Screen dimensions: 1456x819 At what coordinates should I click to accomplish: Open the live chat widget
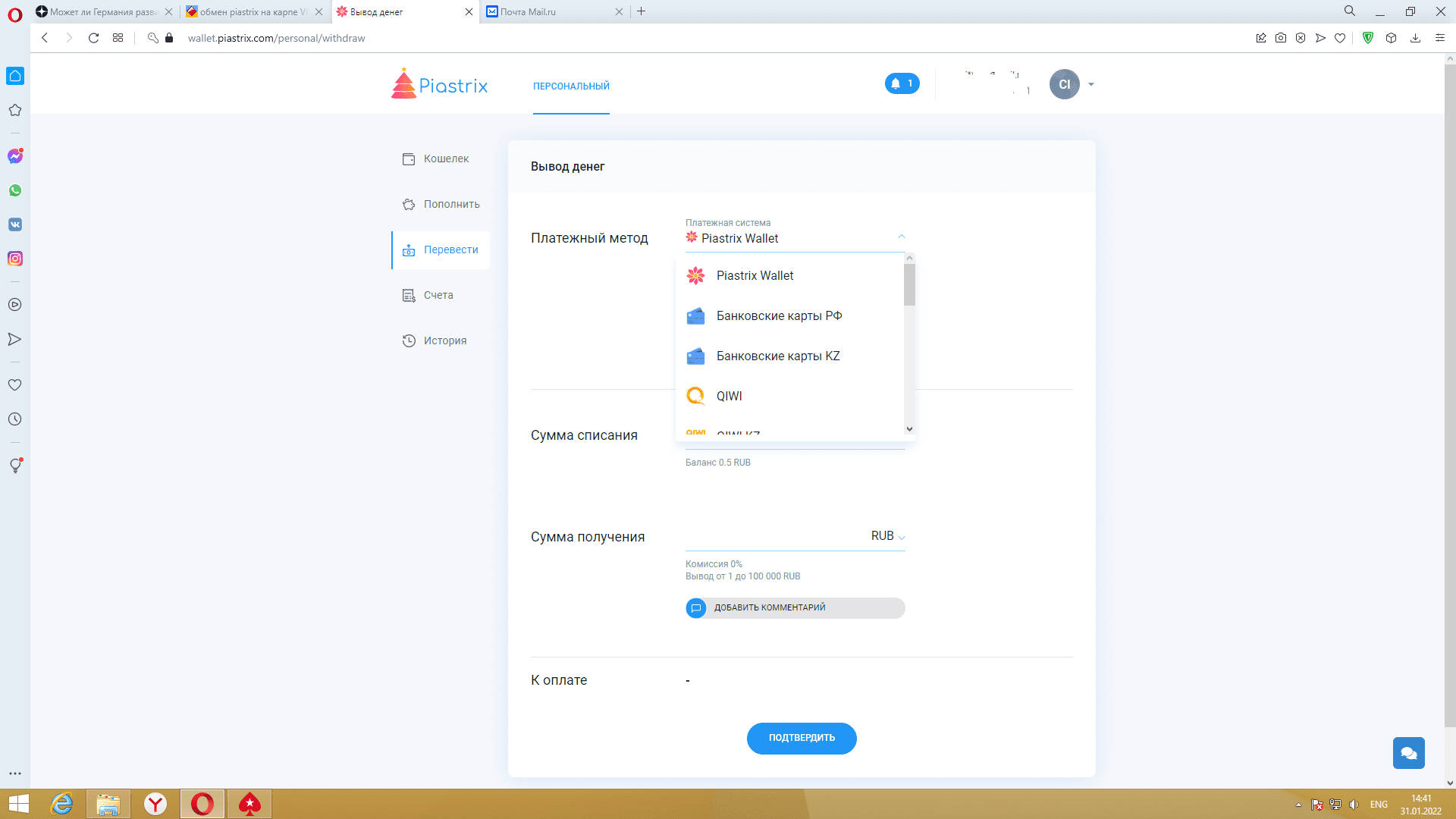pos(1408,753)
